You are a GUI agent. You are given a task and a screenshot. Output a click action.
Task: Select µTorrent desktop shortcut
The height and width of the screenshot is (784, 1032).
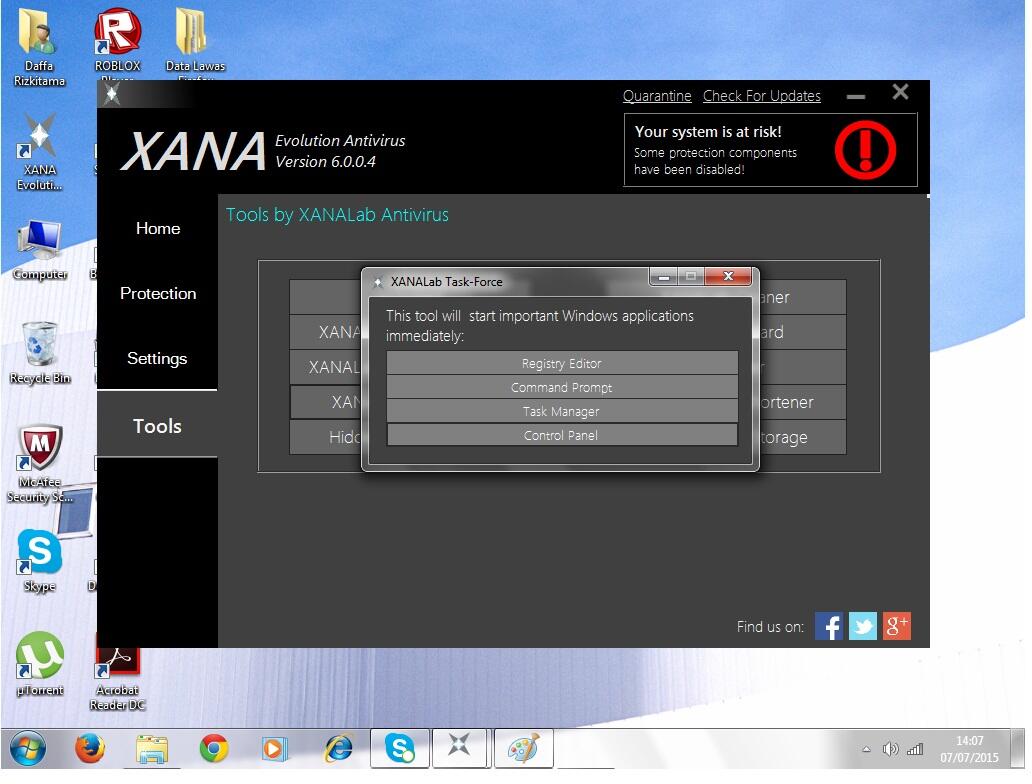[39, 664]
